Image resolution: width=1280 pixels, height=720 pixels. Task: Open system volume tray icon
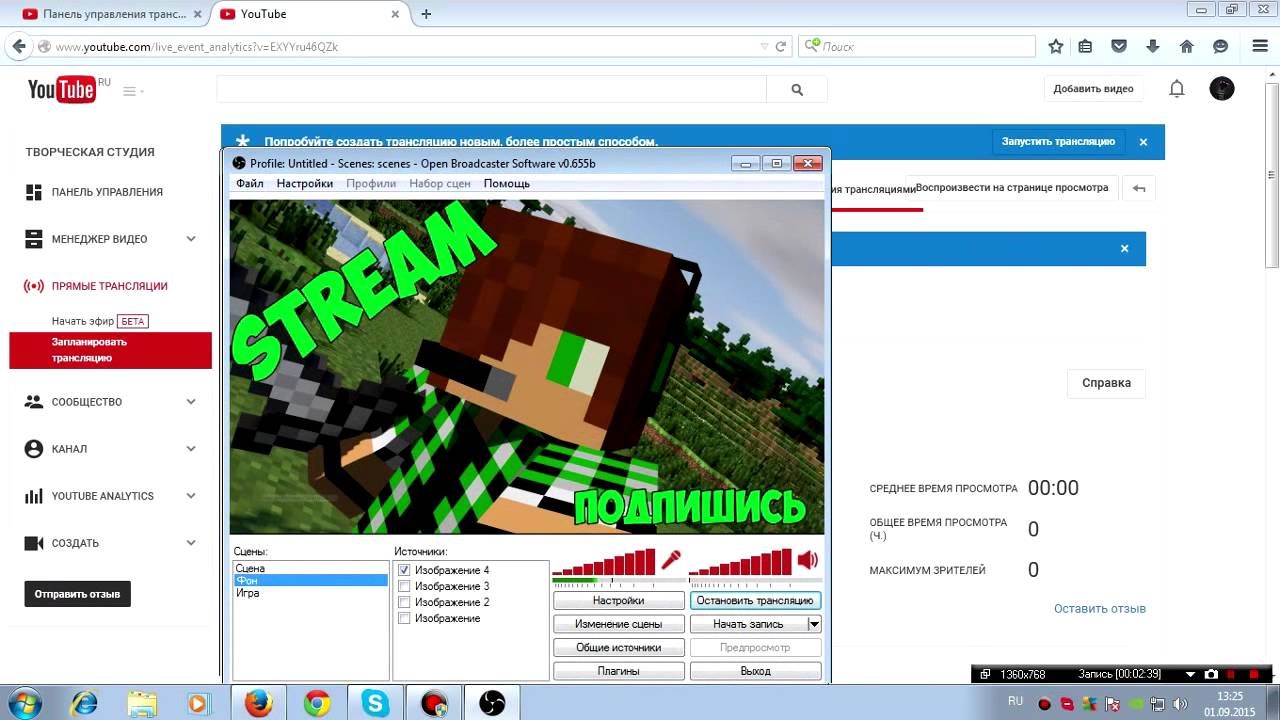1180,703
